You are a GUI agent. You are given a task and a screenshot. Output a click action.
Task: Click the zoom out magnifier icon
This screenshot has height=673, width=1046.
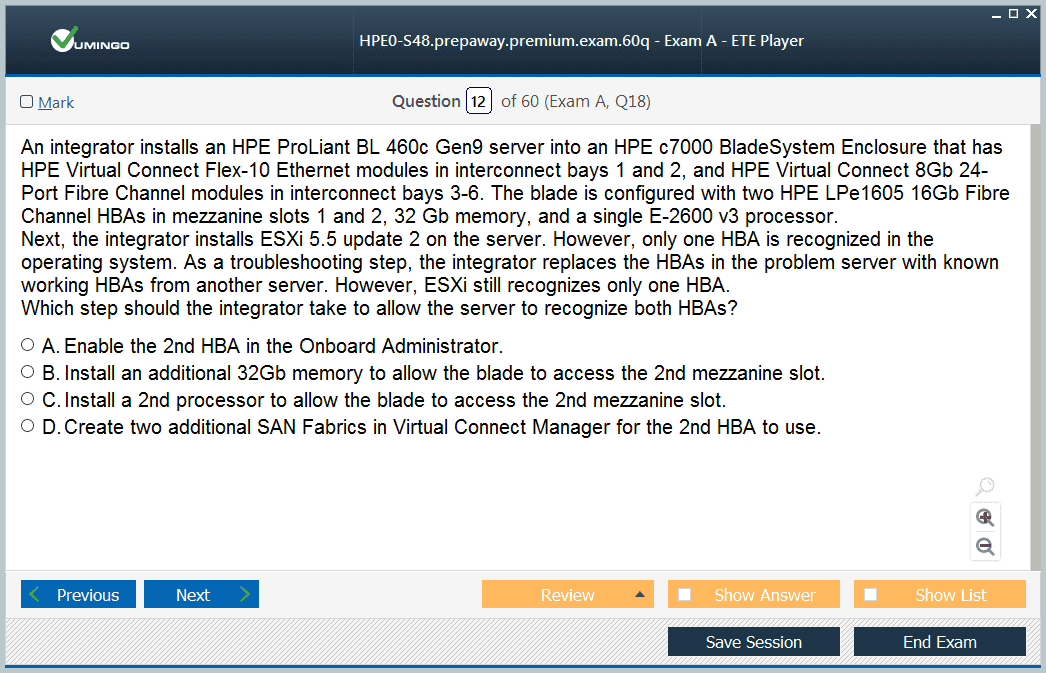(985, 546)
